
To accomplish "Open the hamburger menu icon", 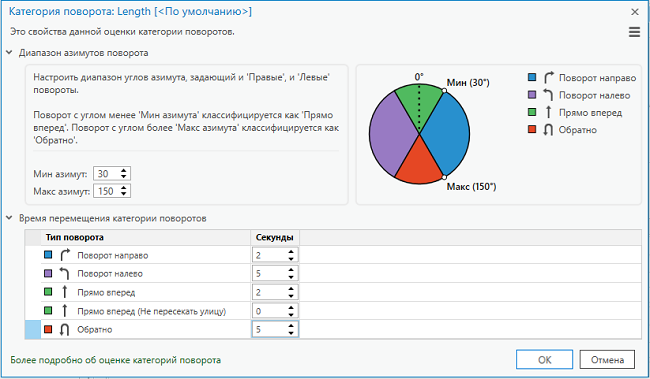I will click(634, 32).
